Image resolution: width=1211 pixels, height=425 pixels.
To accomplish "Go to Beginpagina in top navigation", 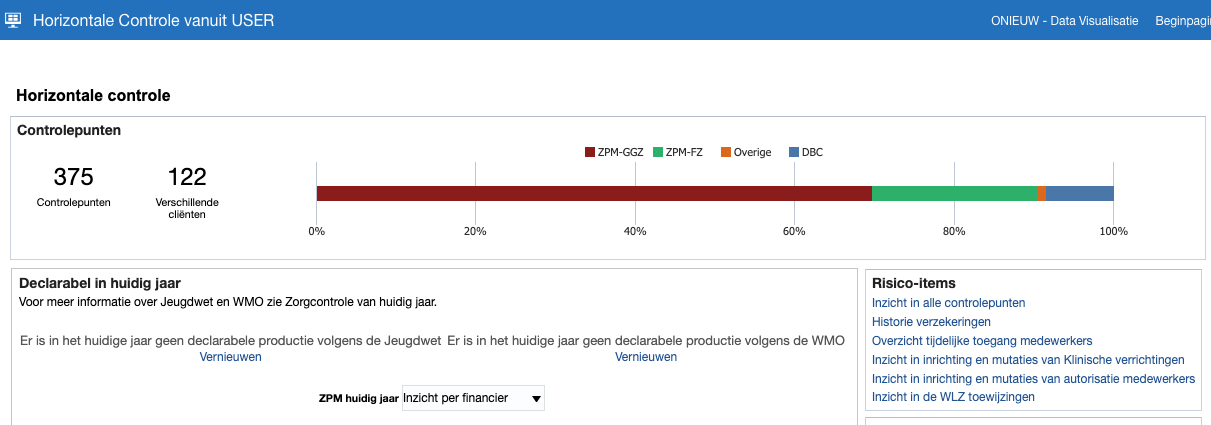I will [1182, 20].
